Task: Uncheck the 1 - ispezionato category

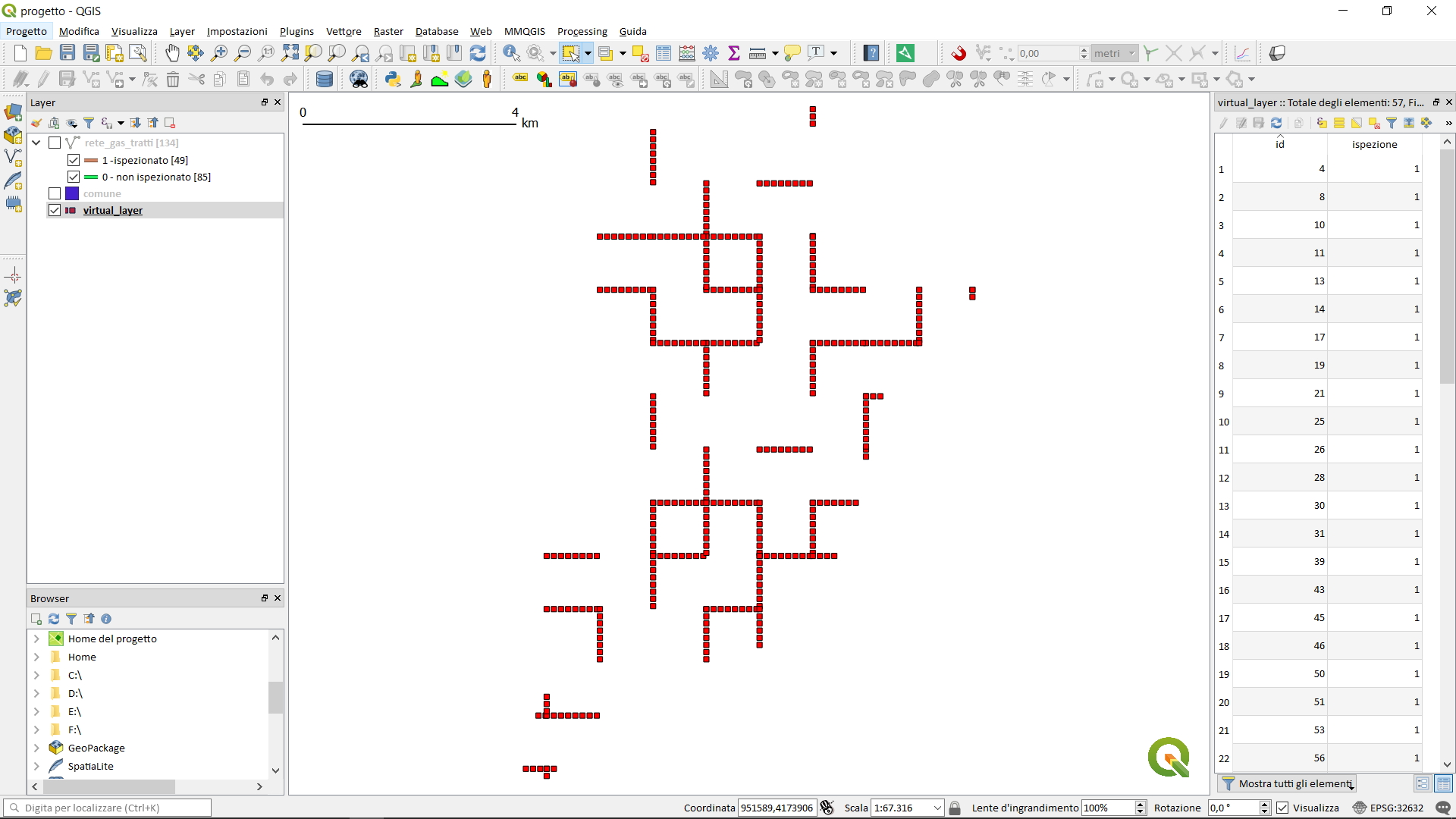Action: pyautogui.click(x=74, y=160)
